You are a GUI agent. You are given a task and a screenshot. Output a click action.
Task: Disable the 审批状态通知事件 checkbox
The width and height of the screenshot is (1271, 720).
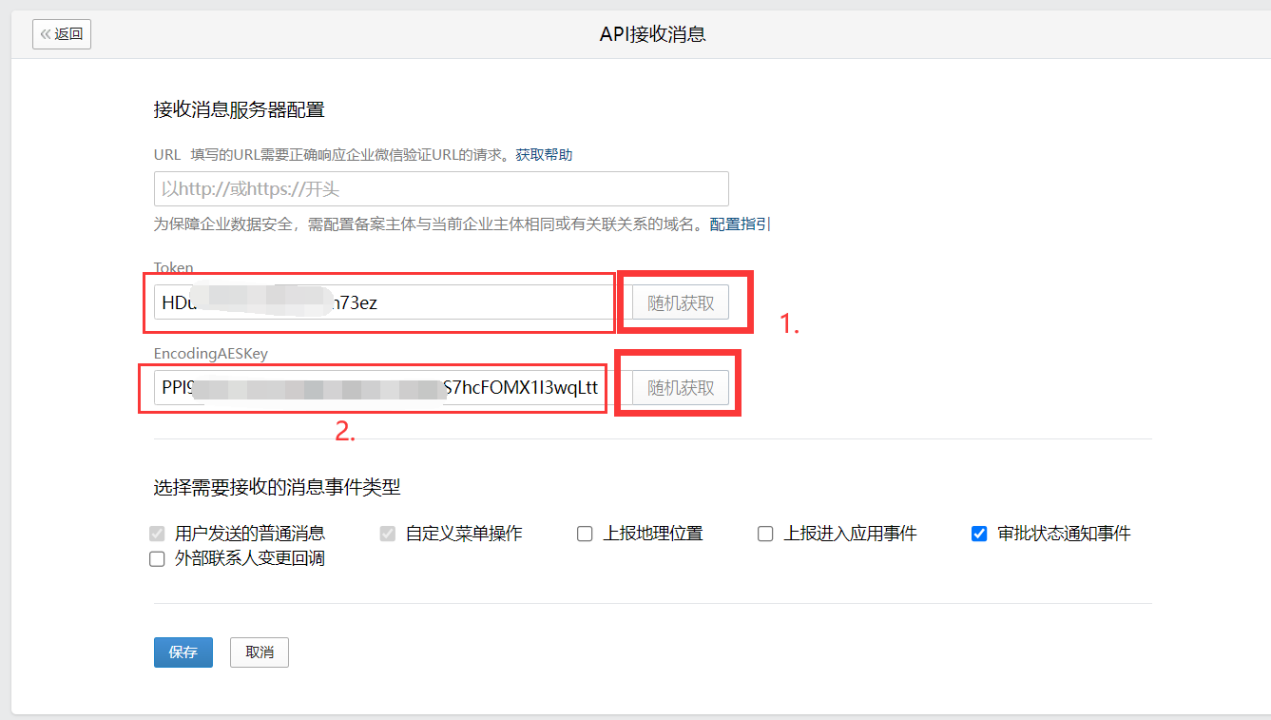tap(979, 533)
